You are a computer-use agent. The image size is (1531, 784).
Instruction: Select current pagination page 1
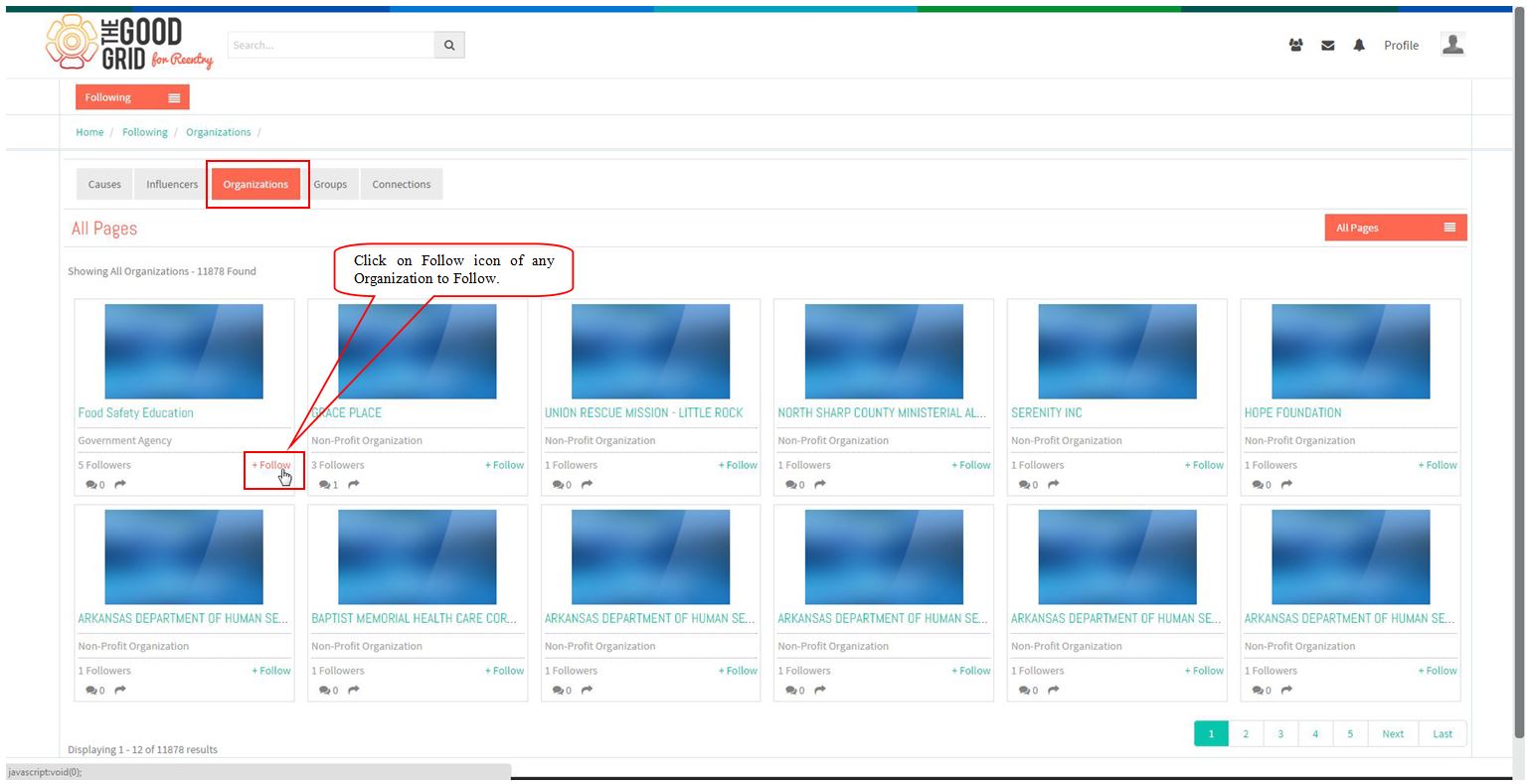[x=1211, y=733]
